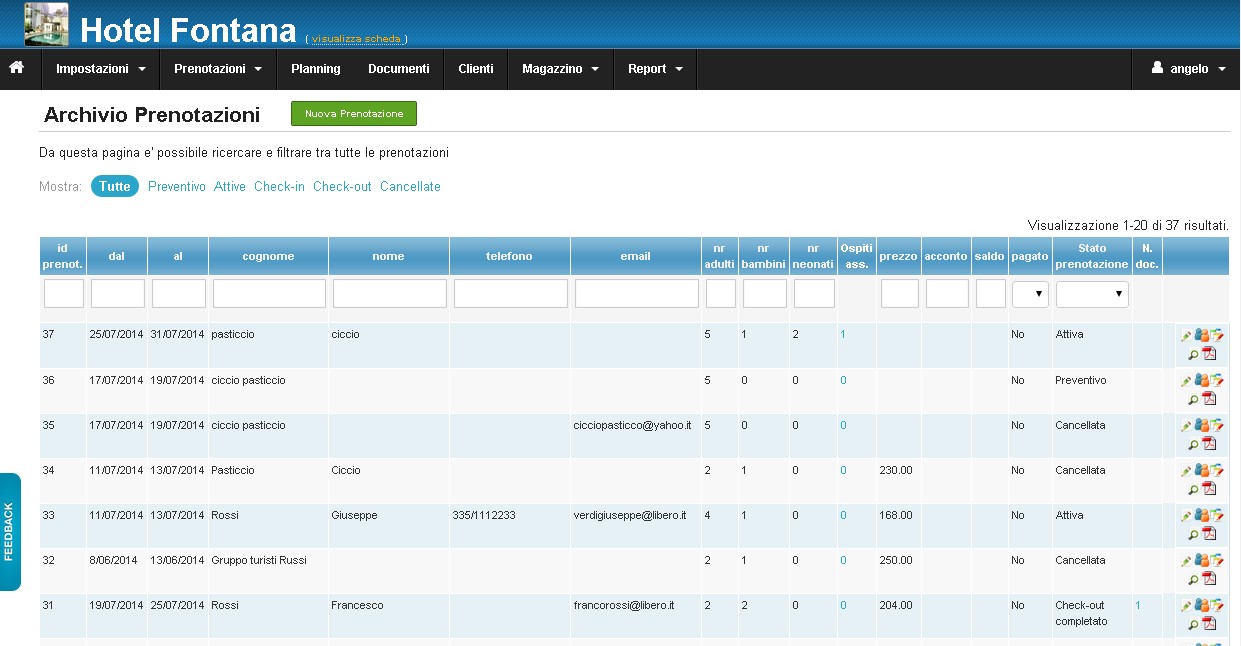Edit reservation 35 with the pencil icon

tap(1186, 426)
